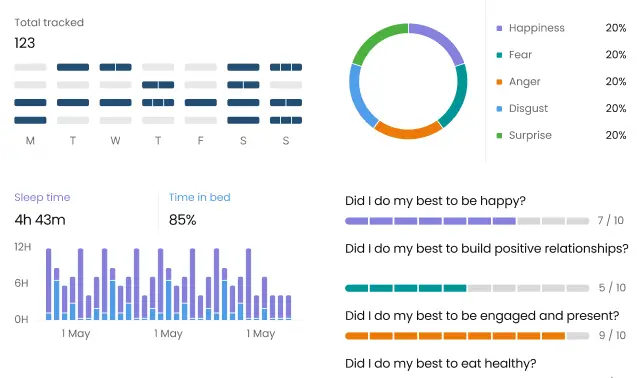Click the happy question progress bar
The height and width of the screenshot is (378, 640).
(x=467, y=221)
